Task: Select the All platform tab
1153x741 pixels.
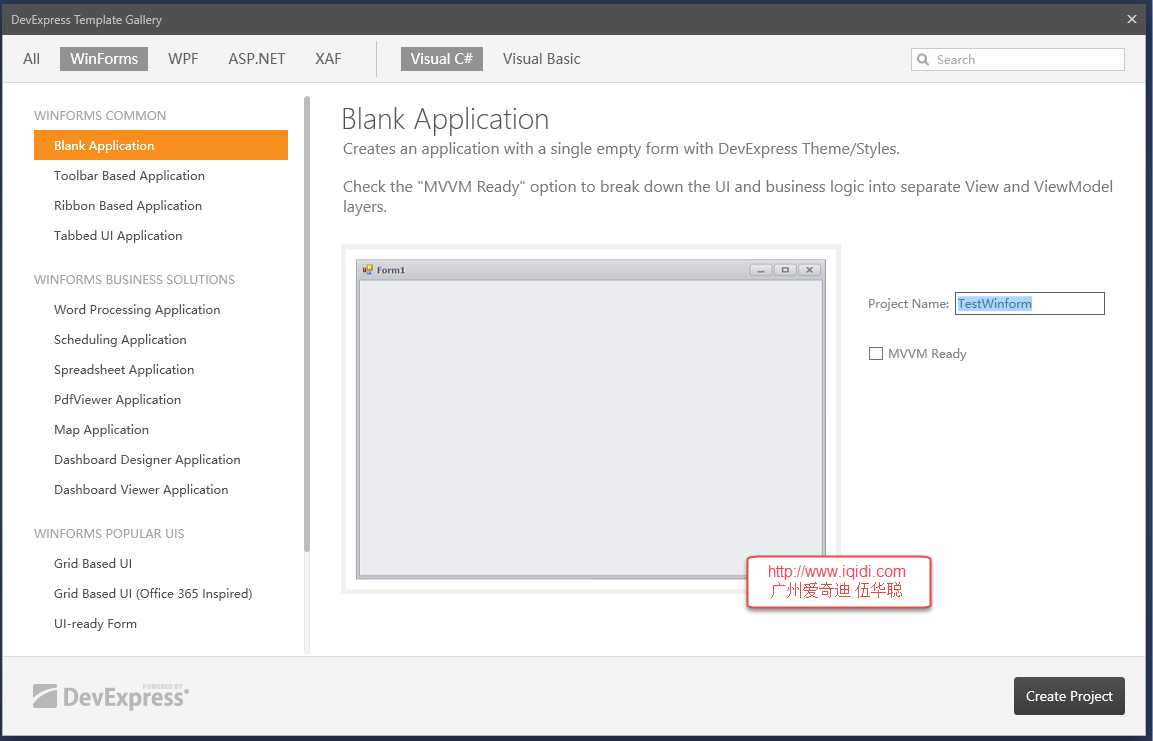Action: [32, 59]
